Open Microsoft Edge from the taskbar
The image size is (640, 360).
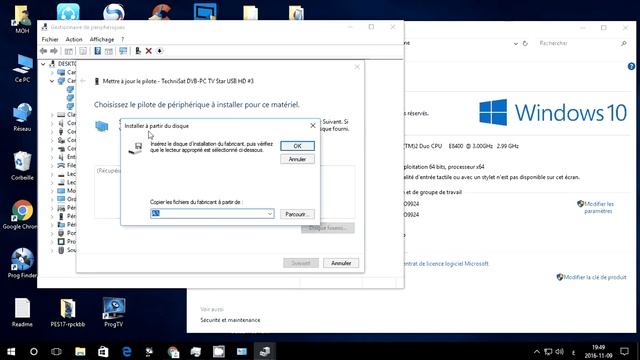(x=127, y=351)
